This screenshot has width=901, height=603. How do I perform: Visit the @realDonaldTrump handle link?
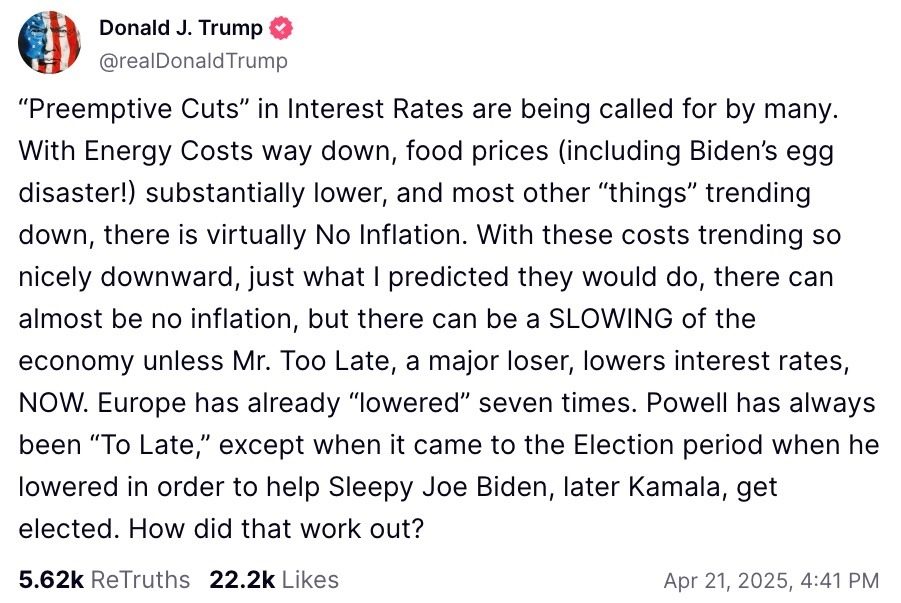[194, 60]
